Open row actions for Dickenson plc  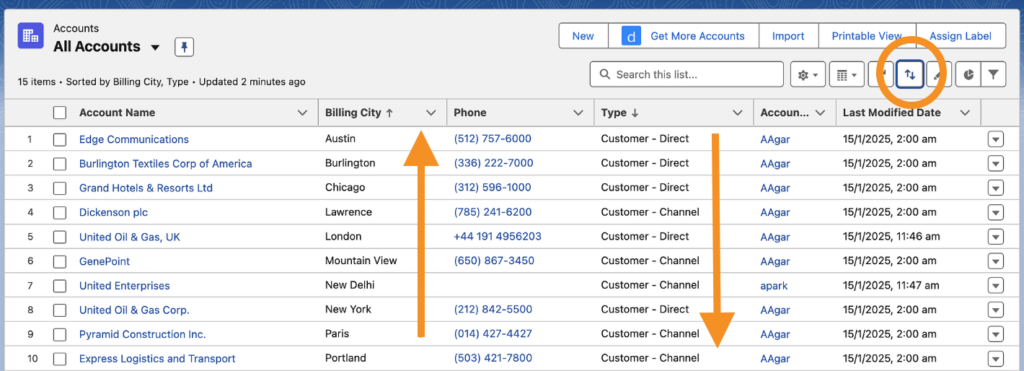coord(995,212)
